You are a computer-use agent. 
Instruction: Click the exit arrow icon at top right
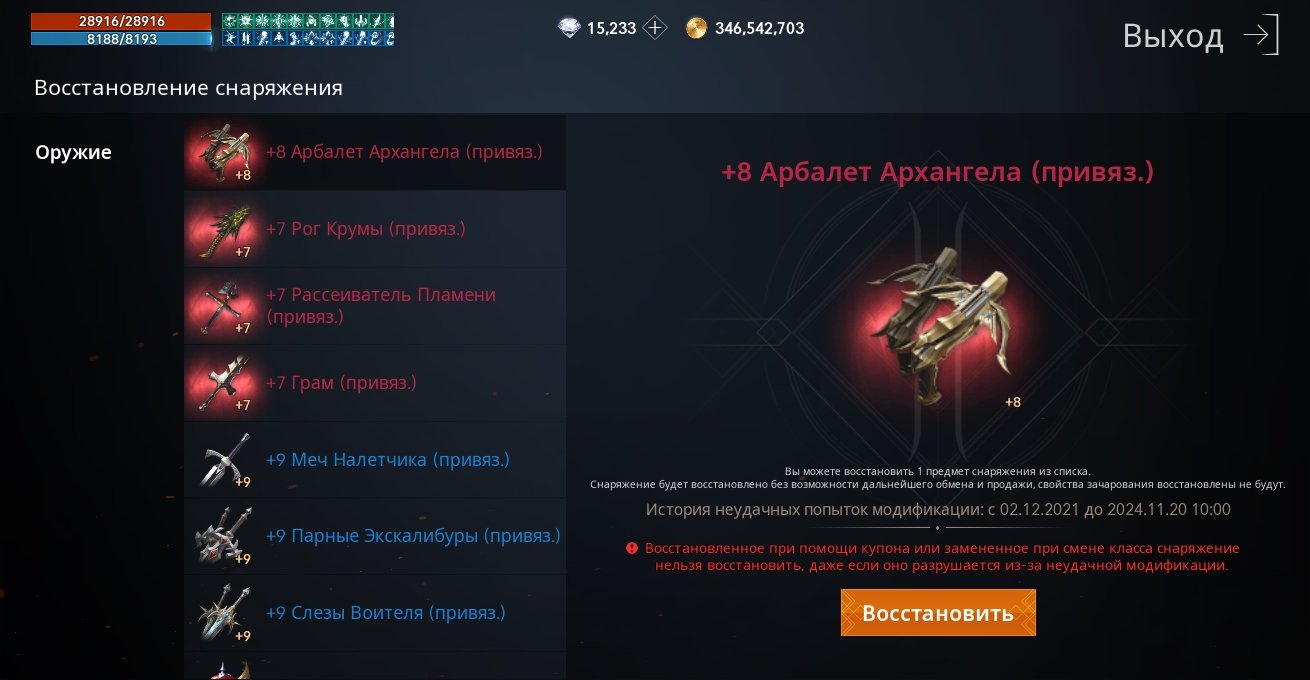point(1261,35)
